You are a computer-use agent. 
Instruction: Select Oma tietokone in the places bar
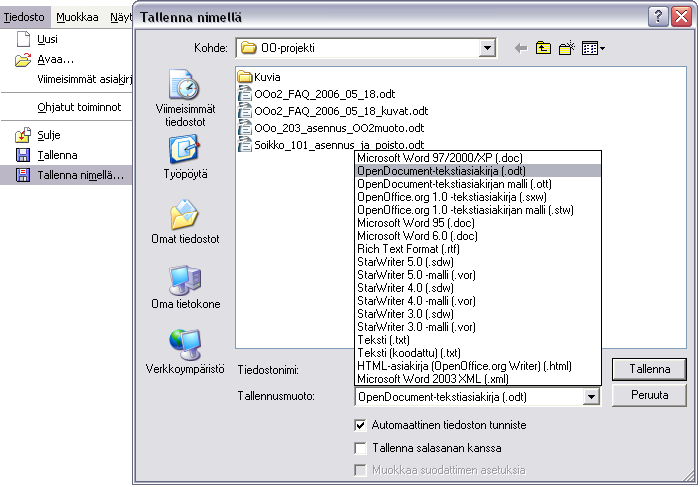[185, 287]
